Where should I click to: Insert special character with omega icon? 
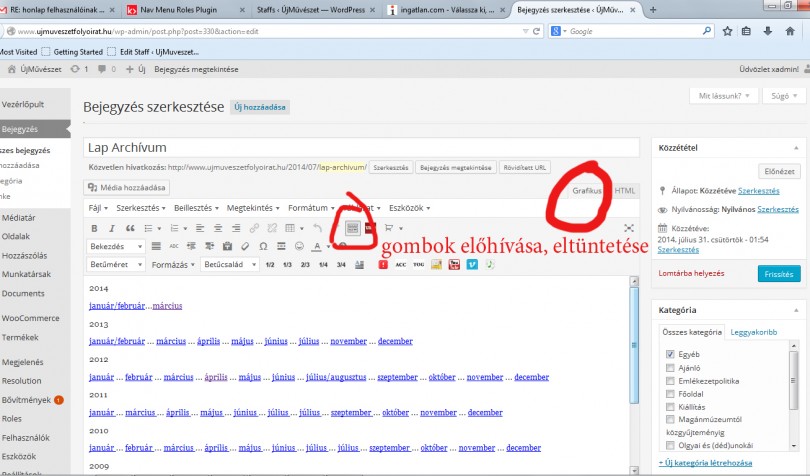[263, 246]
